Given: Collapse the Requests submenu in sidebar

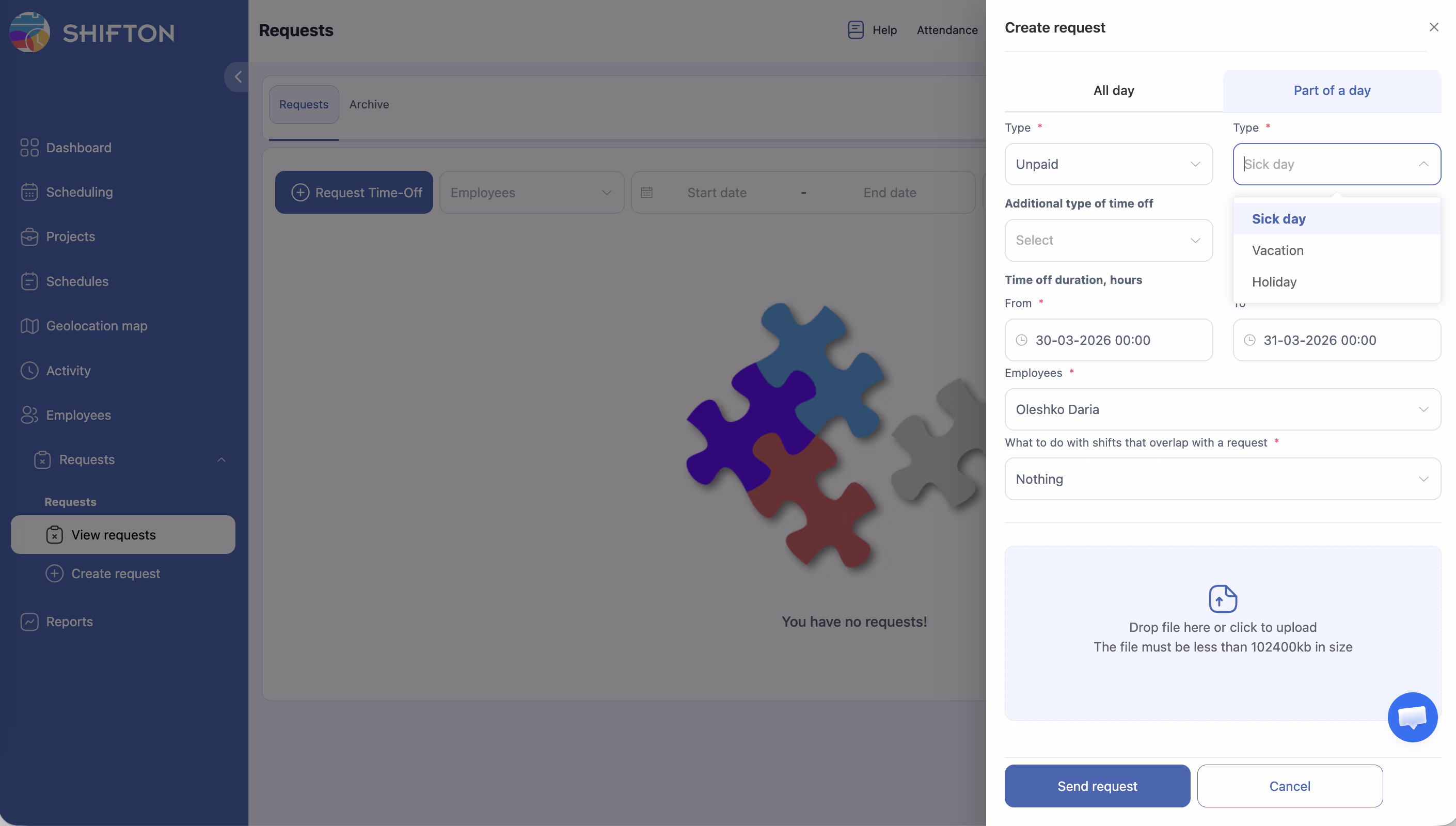Looking at the screenshot, I should [221, 459].
